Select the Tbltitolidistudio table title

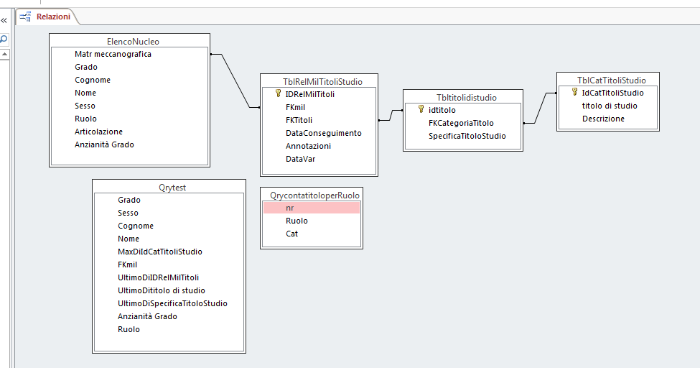467,97
